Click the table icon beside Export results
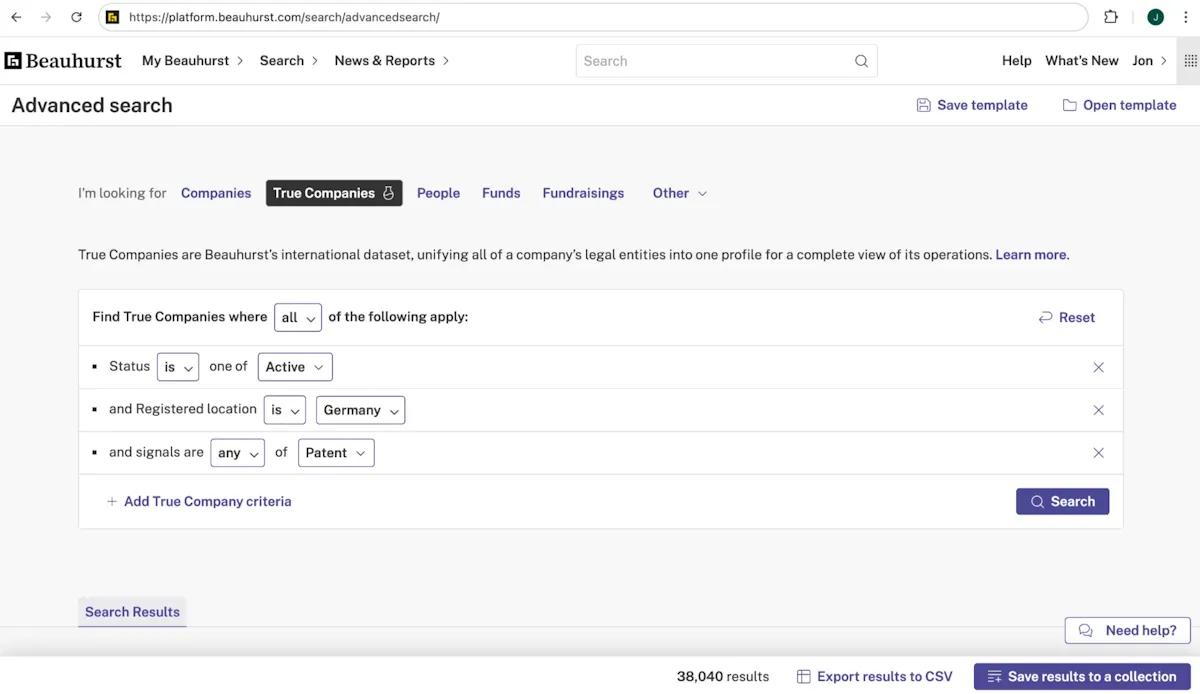The width and height of the screenshot is (1200, 694). (803, 677)
